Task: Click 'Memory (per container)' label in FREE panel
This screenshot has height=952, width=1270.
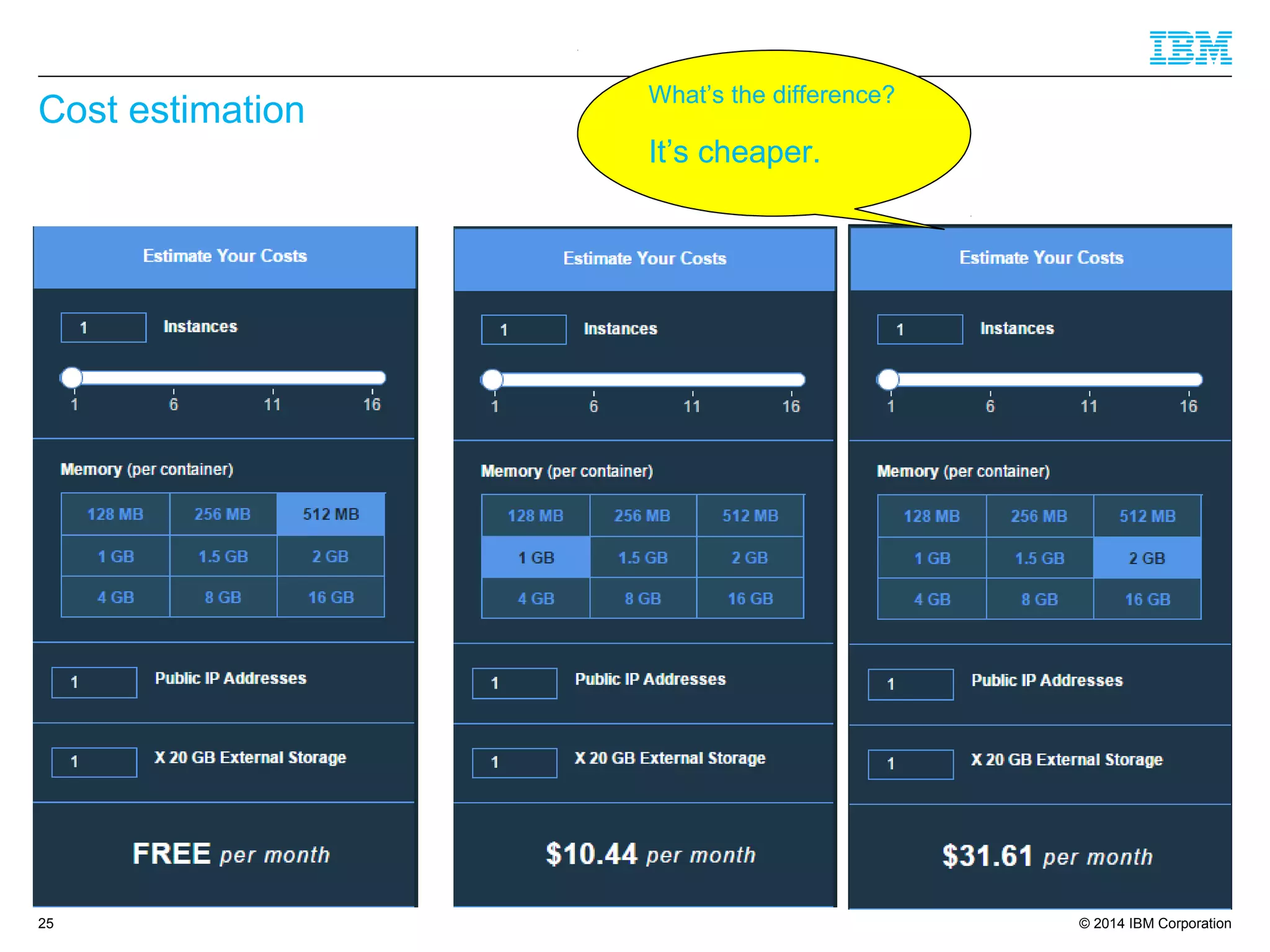Action: pyautogui.click(x=147, y=469)
